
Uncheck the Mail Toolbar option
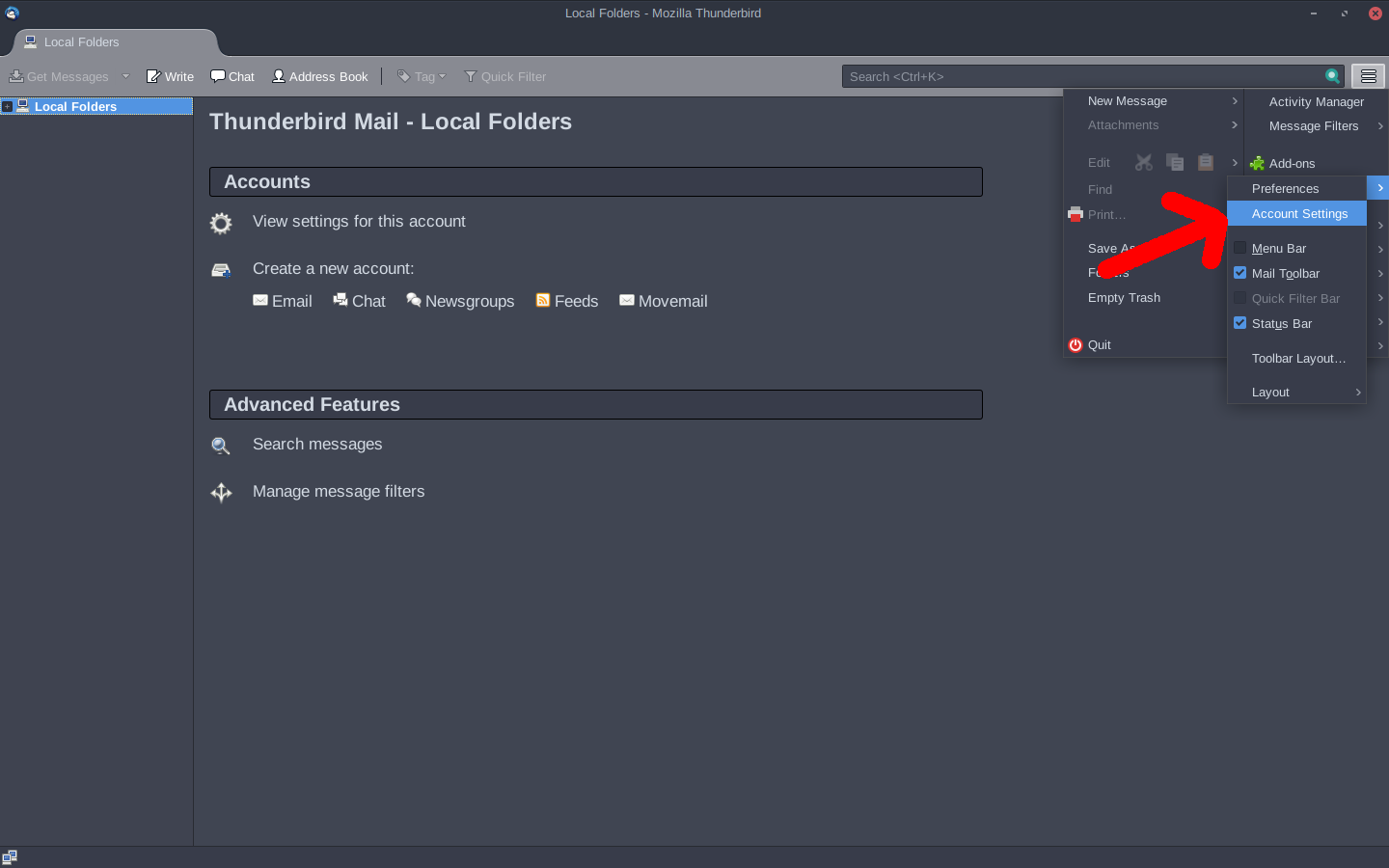point(1240,273)
